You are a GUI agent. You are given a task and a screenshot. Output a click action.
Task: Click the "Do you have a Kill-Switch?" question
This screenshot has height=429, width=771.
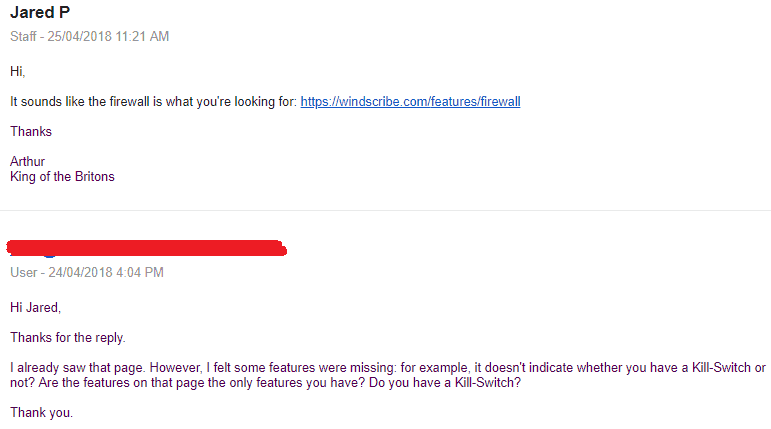[x=445, y=383]
